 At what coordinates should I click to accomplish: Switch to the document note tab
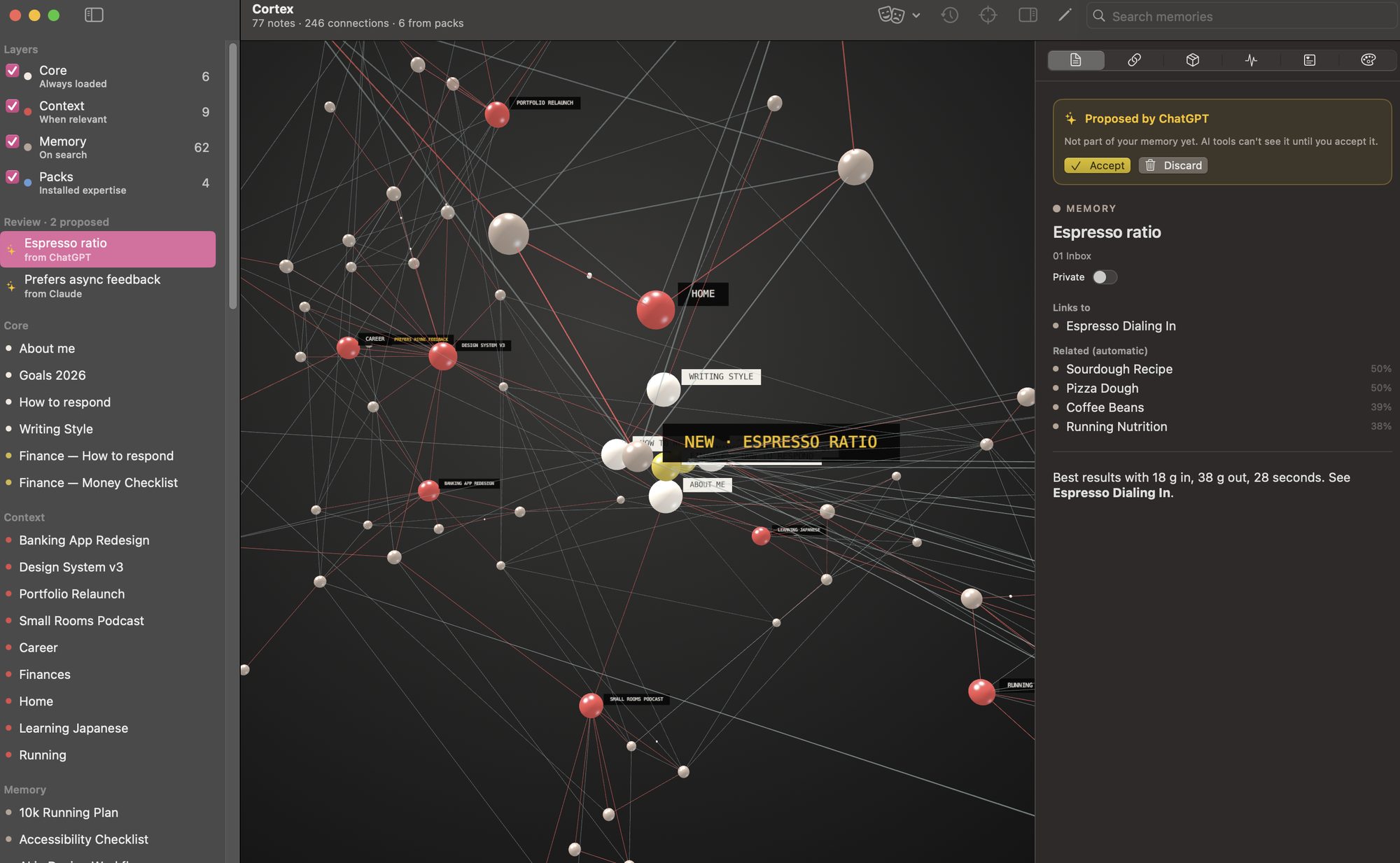point(1076,60)
